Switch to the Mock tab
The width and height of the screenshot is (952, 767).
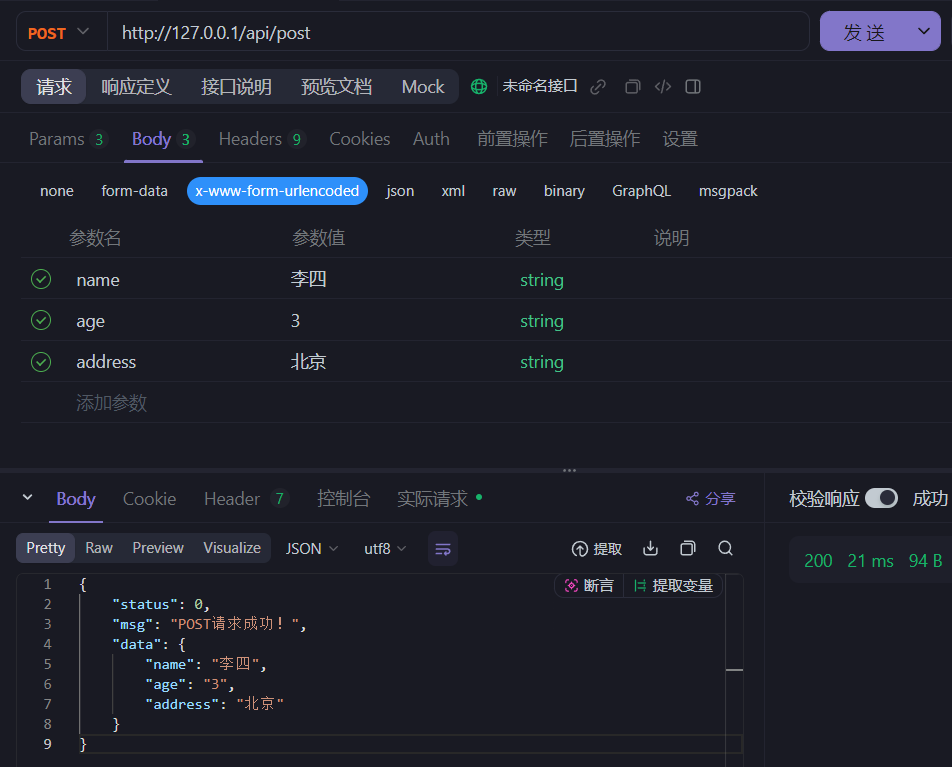click(423, 87)
